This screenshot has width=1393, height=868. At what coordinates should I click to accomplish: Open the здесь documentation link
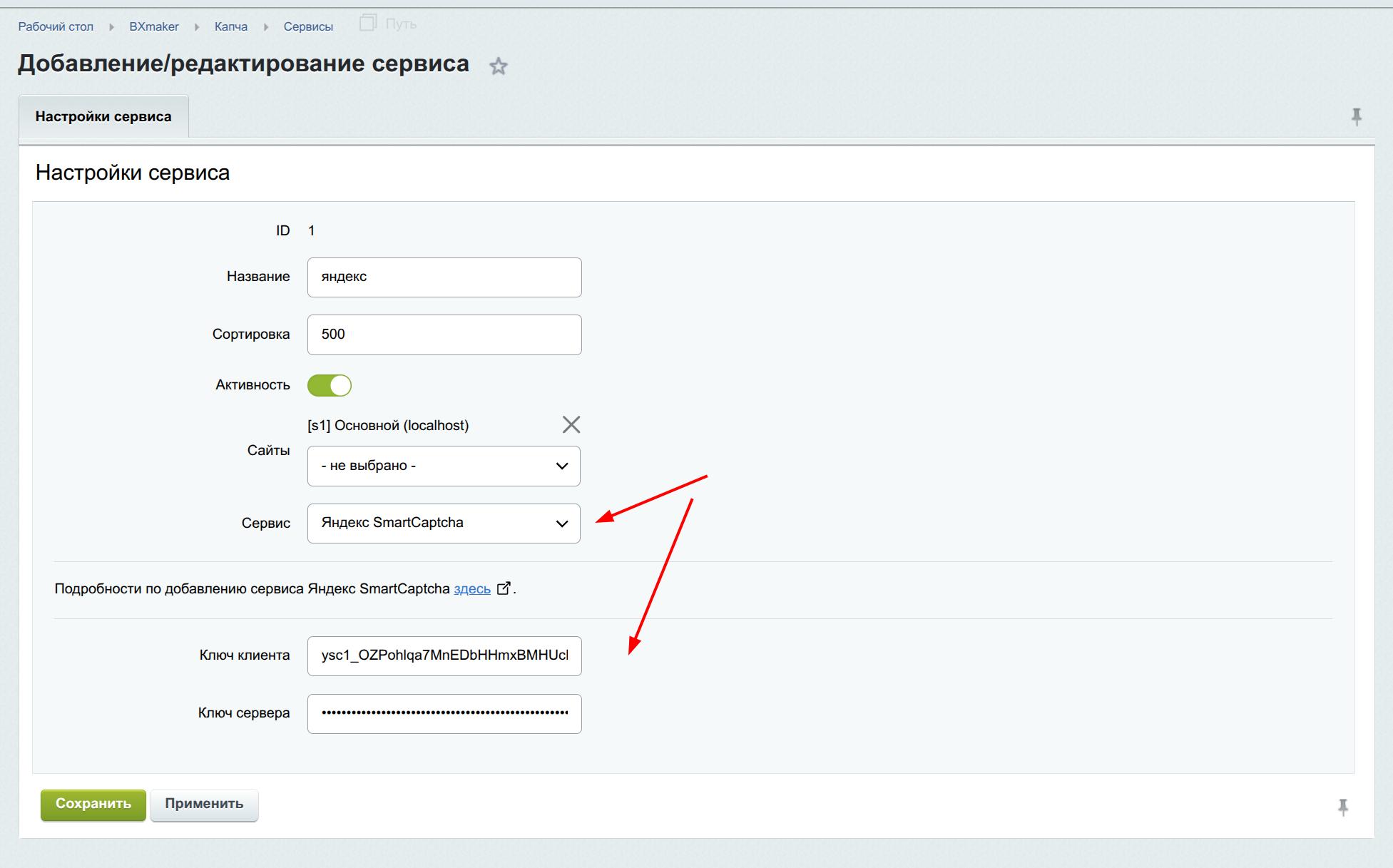(x=471, y=589)
